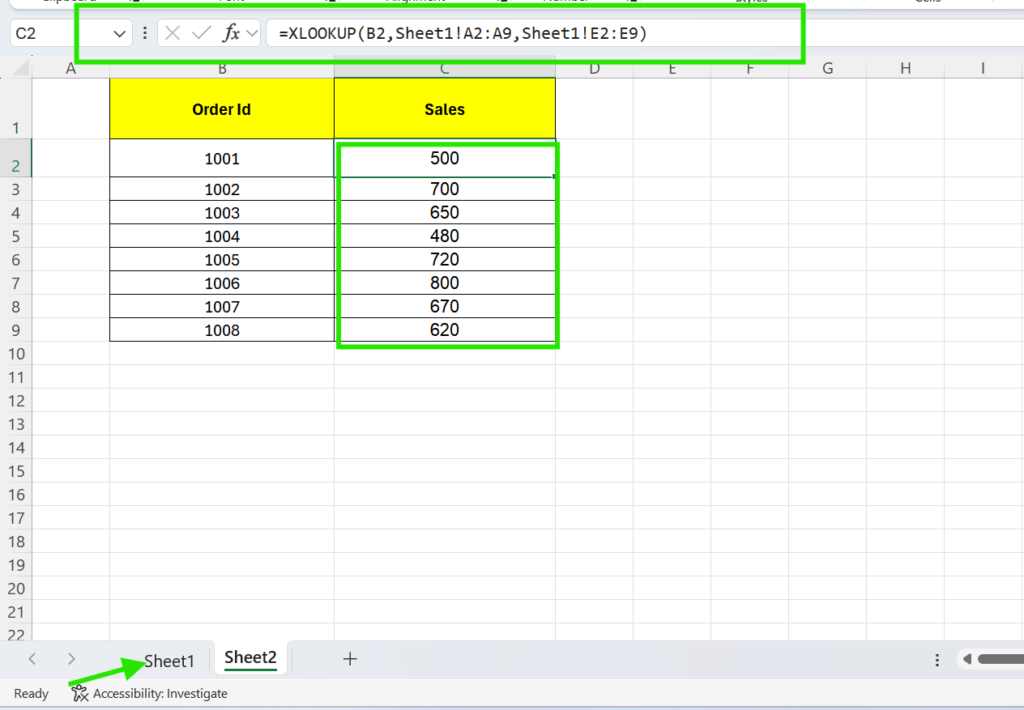The width and height of the screenshot is (1024, 710).
Task: Select column B header
Action: [222, 68]
